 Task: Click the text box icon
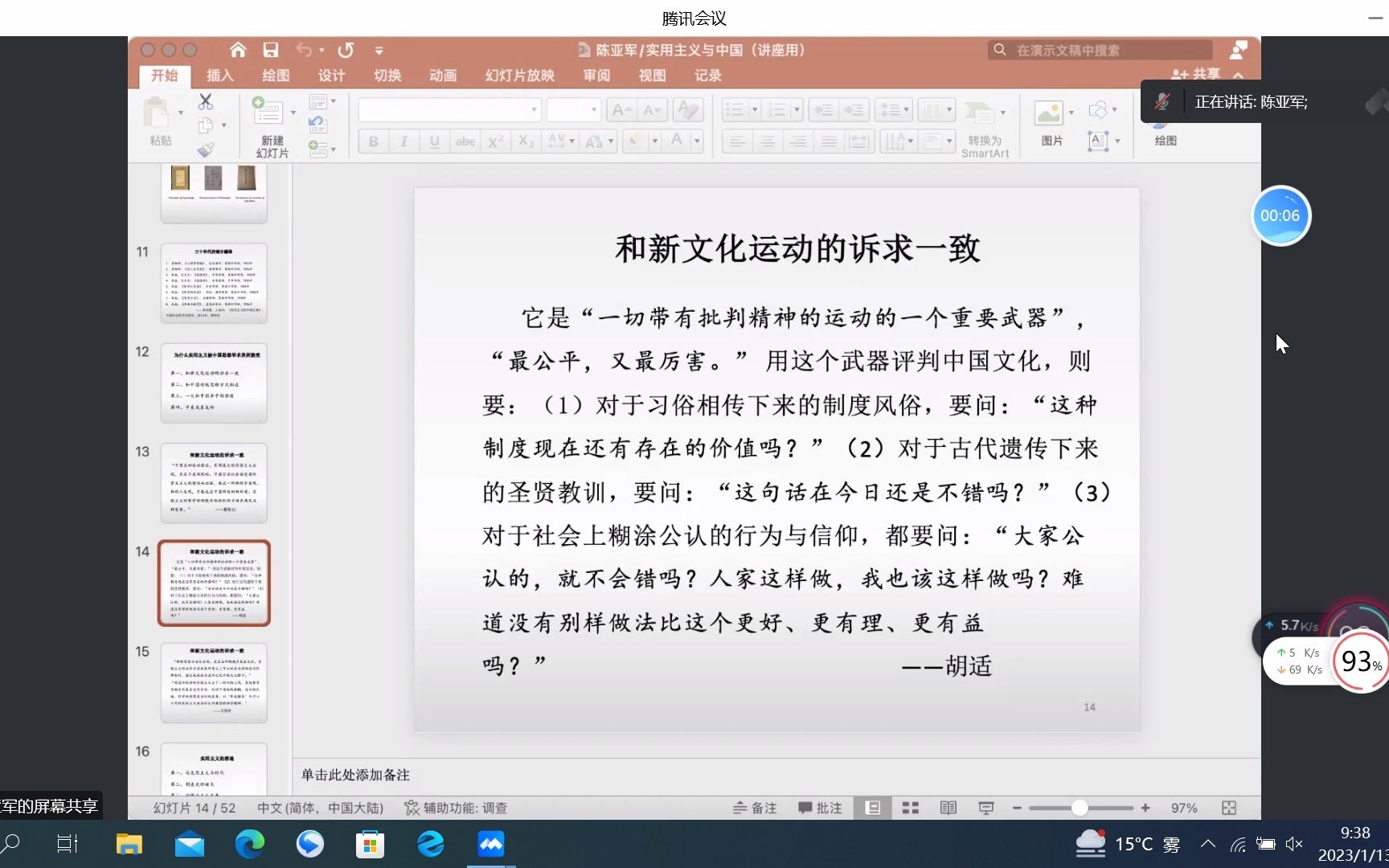(x=1098, y=141)
